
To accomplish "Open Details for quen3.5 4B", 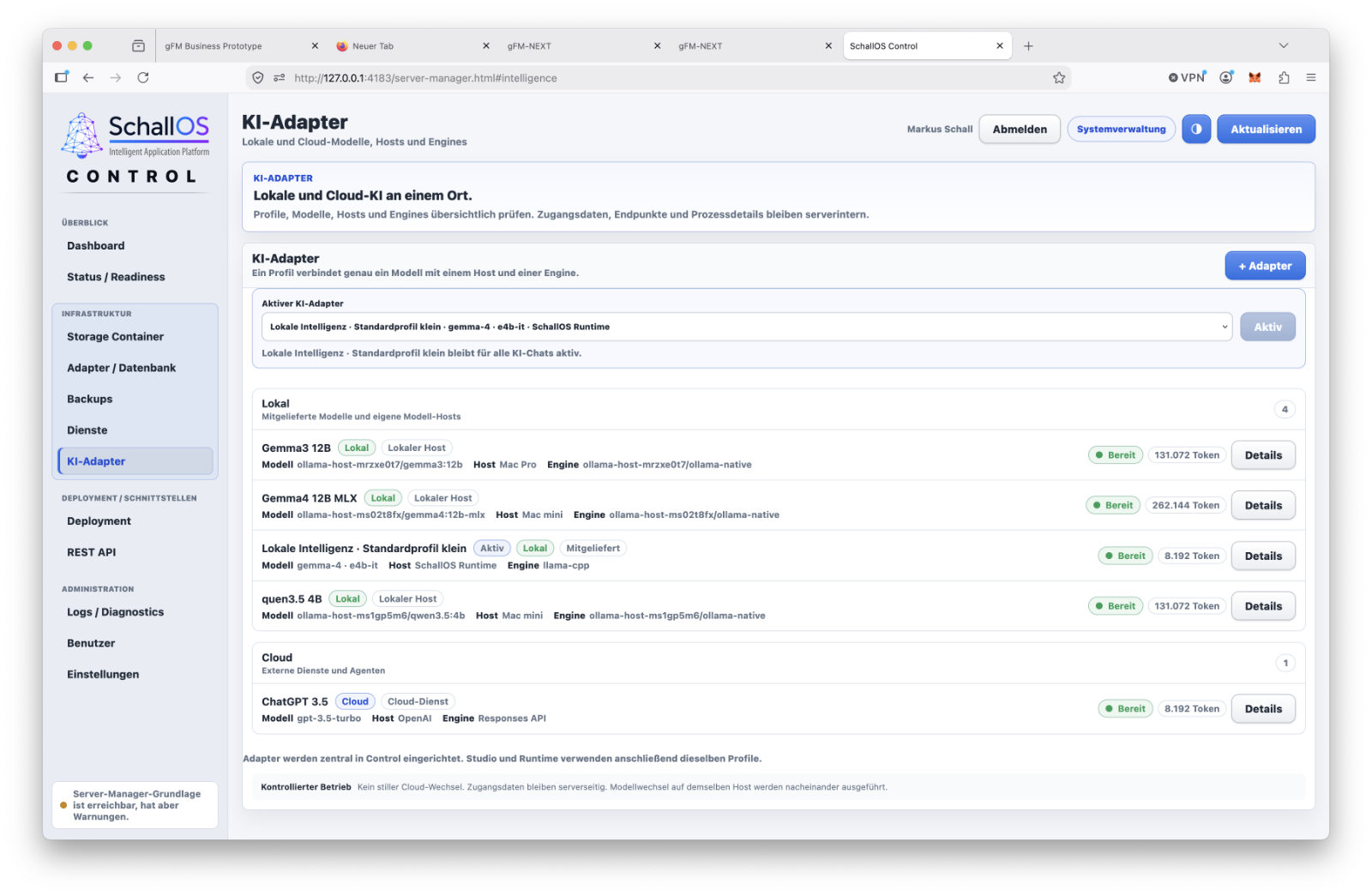I will point(1263,606).
